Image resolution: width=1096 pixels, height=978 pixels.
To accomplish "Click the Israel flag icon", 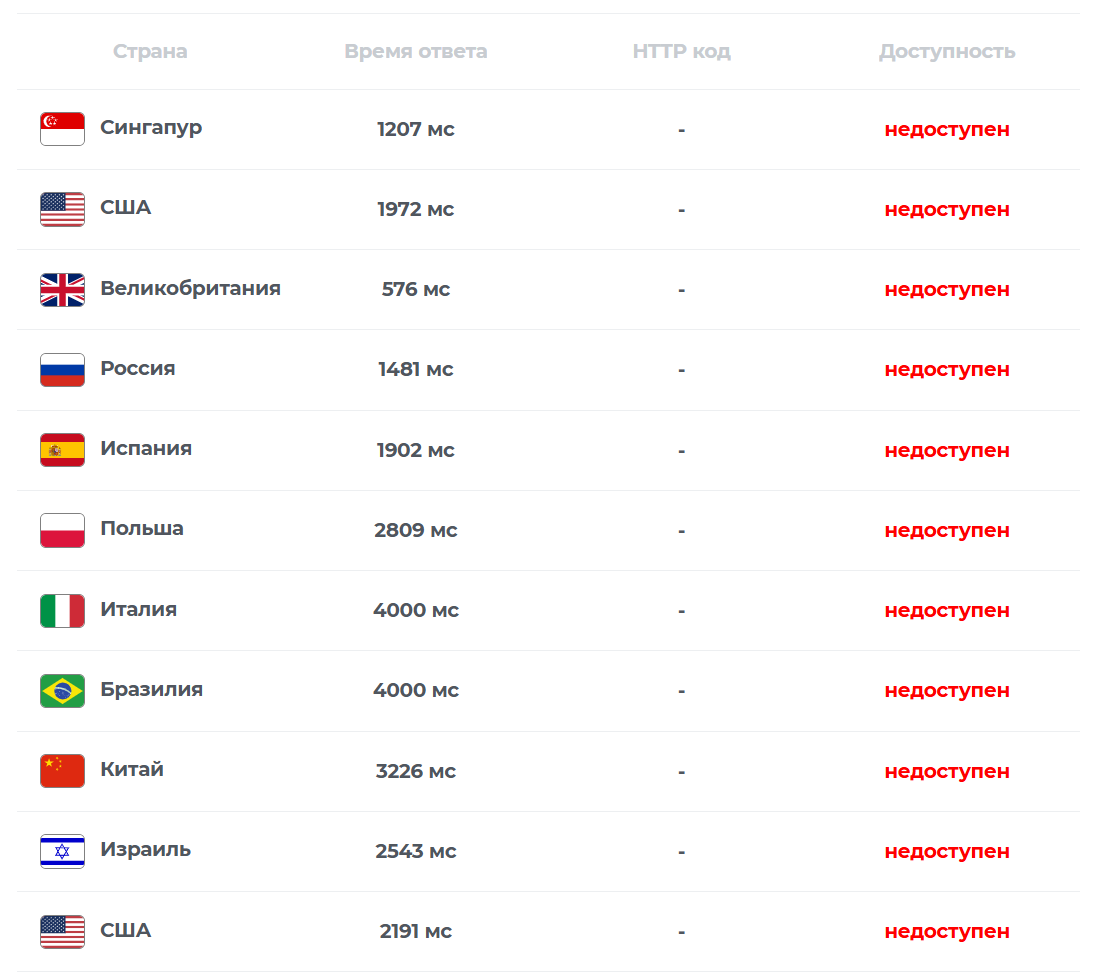I will 62,851.
